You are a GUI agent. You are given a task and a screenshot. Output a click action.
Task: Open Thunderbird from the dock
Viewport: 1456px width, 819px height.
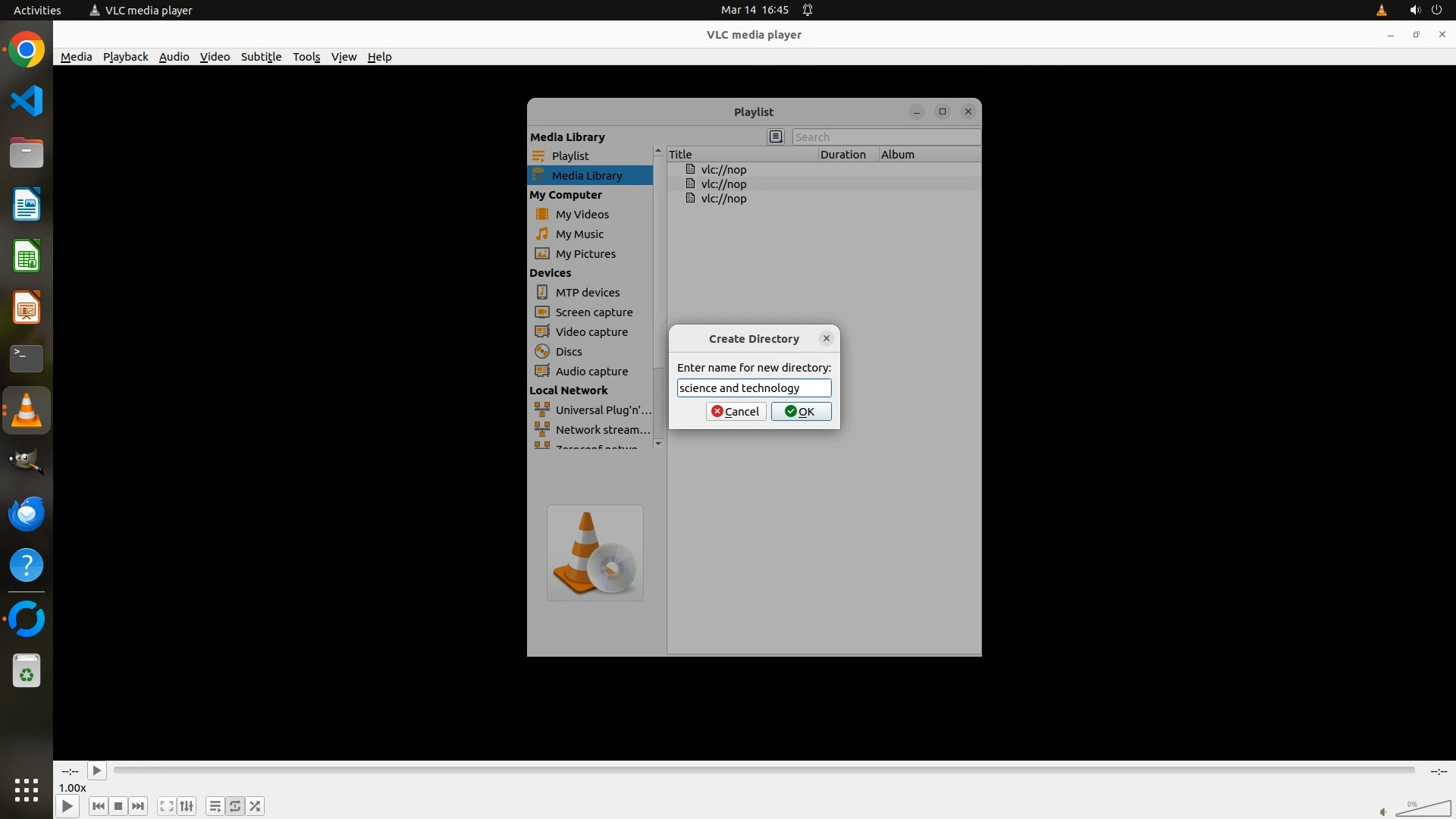point(27,513)
